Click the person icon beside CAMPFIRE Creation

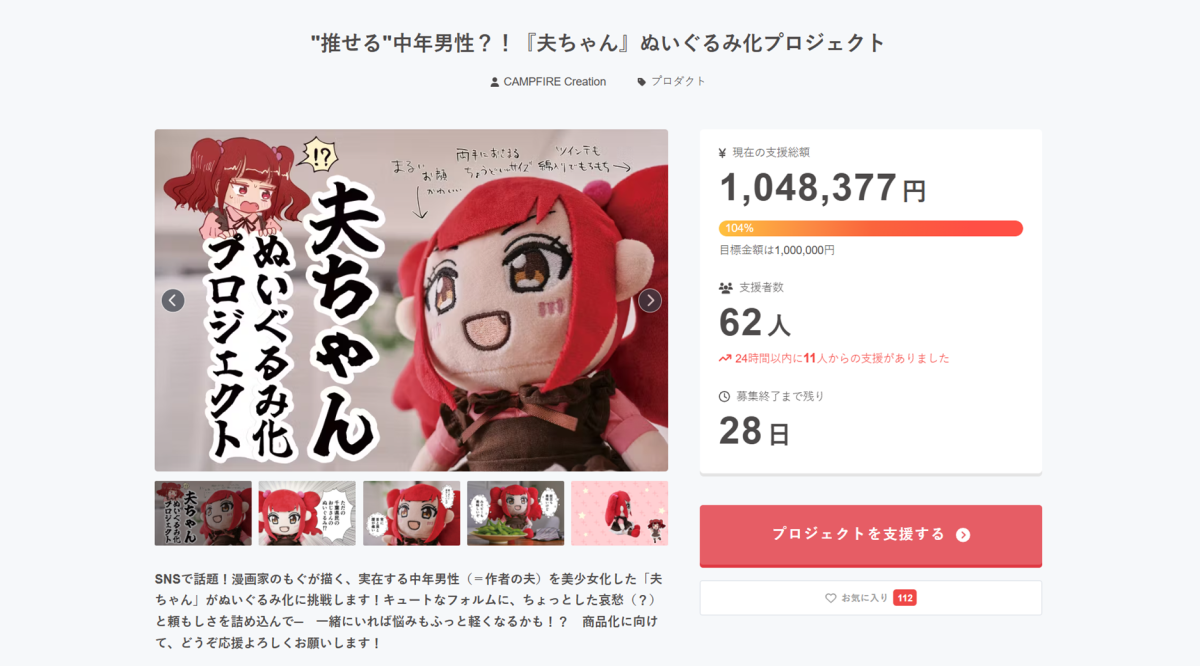[x=494, y=82]
